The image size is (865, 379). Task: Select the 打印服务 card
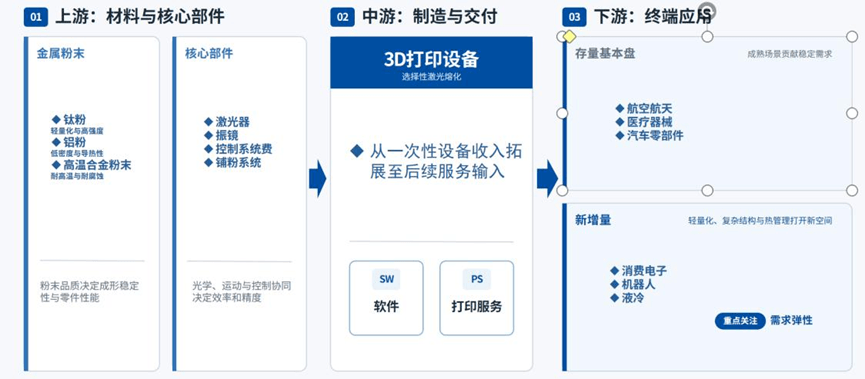click(x=477, y=298)
